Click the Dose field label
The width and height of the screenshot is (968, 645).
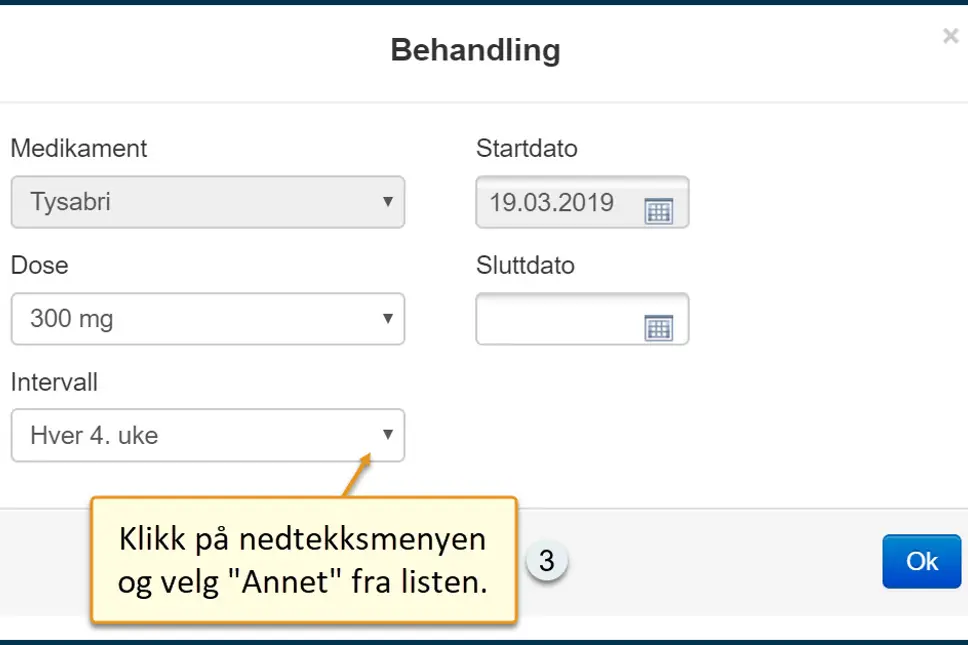39,265
